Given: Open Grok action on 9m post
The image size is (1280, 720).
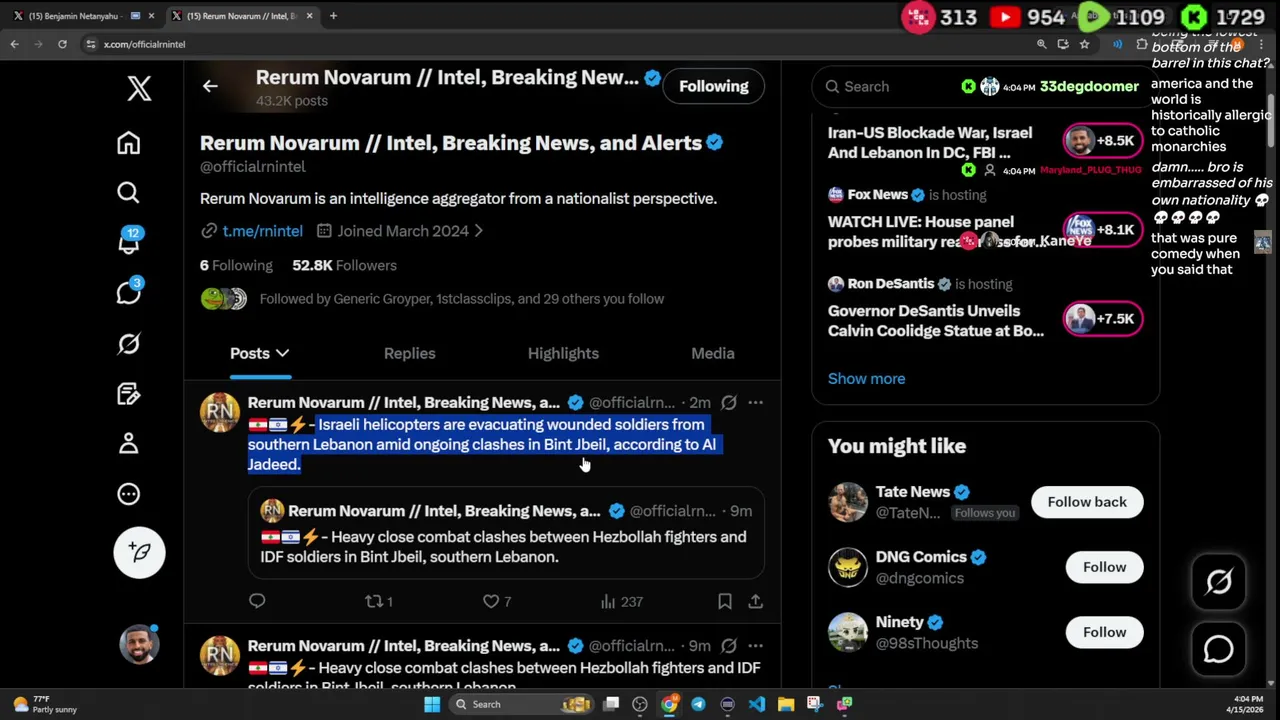Looking at the screenshot, I should [728, 646].
